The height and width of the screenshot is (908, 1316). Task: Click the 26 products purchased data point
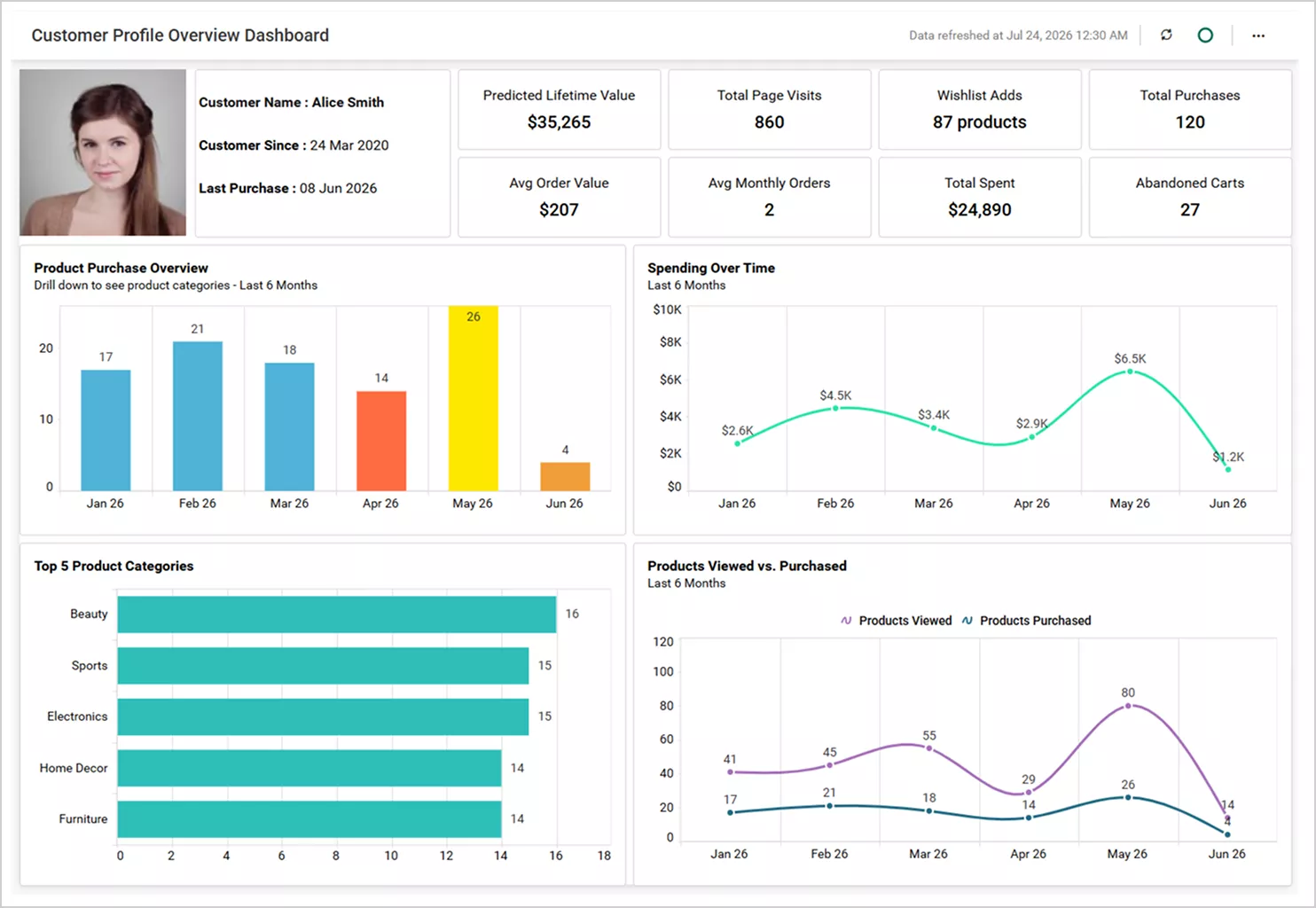1128,797
